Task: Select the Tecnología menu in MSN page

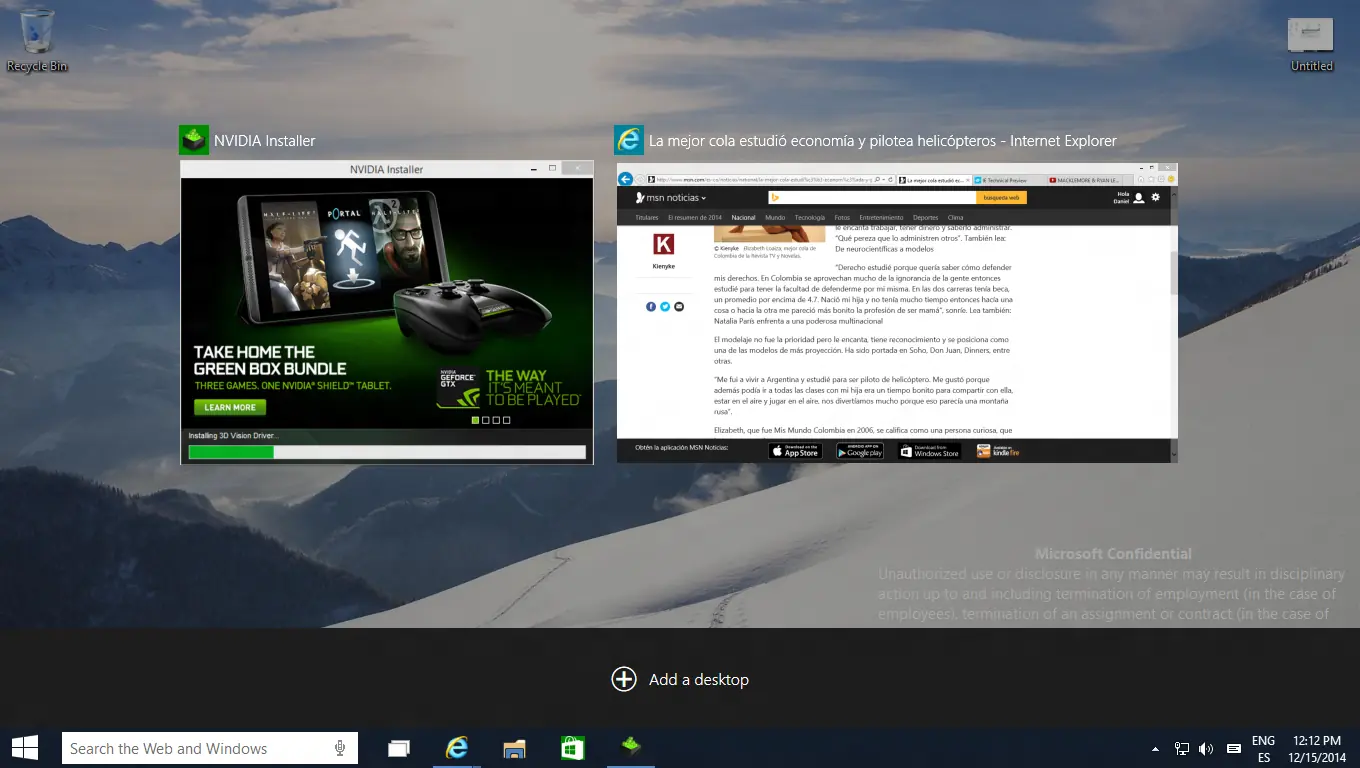Action: pyautogui.click(x=810, y=217)
